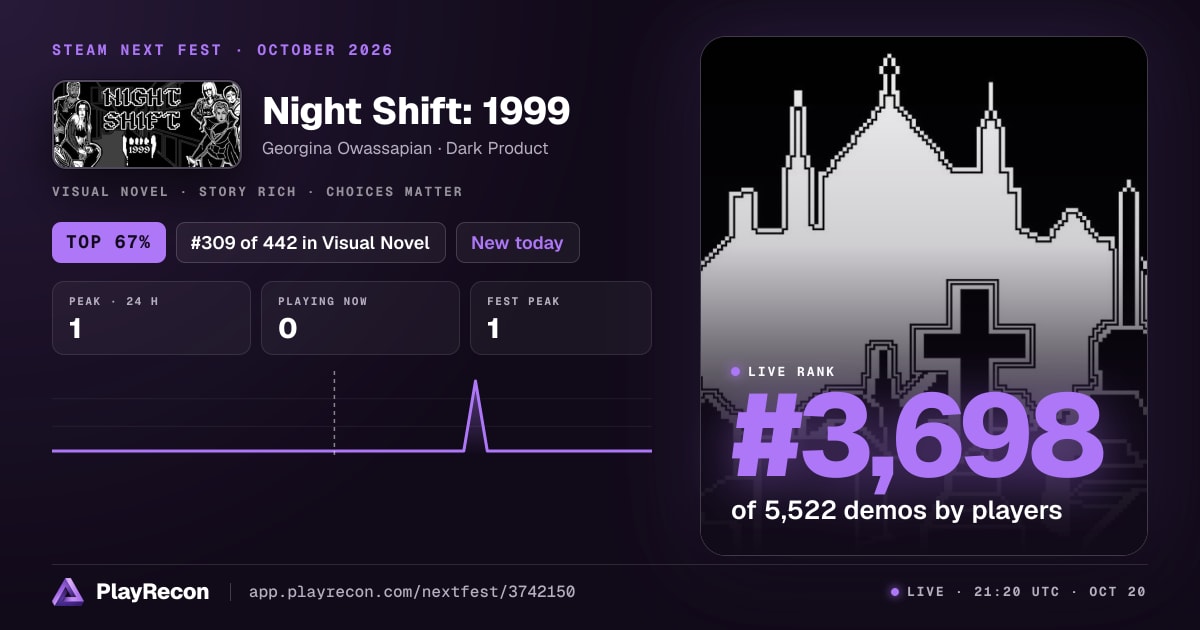Click the LIVE status dot in footer
1200x630 pixels.
895,592
